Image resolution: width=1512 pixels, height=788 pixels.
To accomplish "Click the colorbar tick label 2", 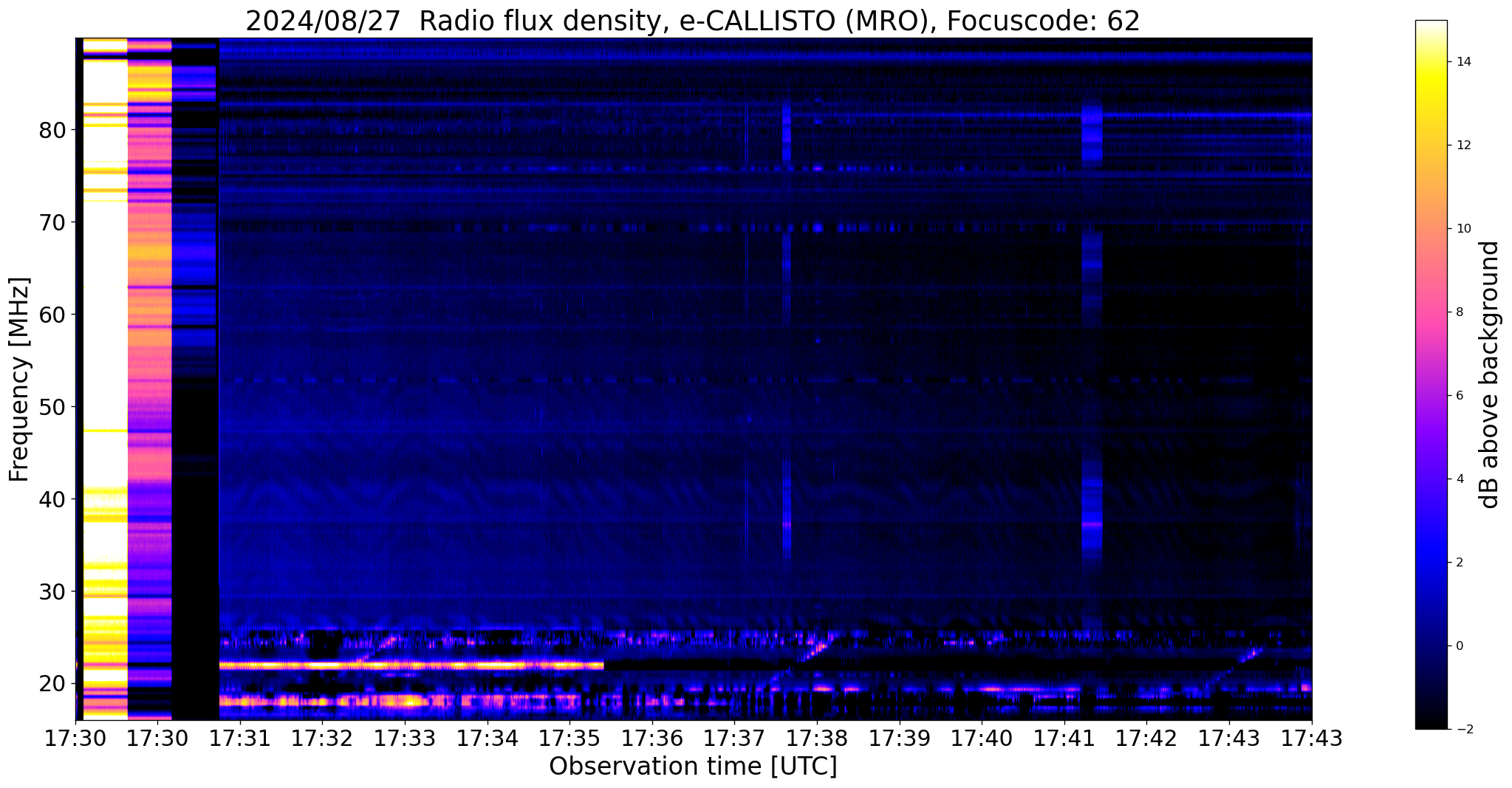I will [1459, 563].
